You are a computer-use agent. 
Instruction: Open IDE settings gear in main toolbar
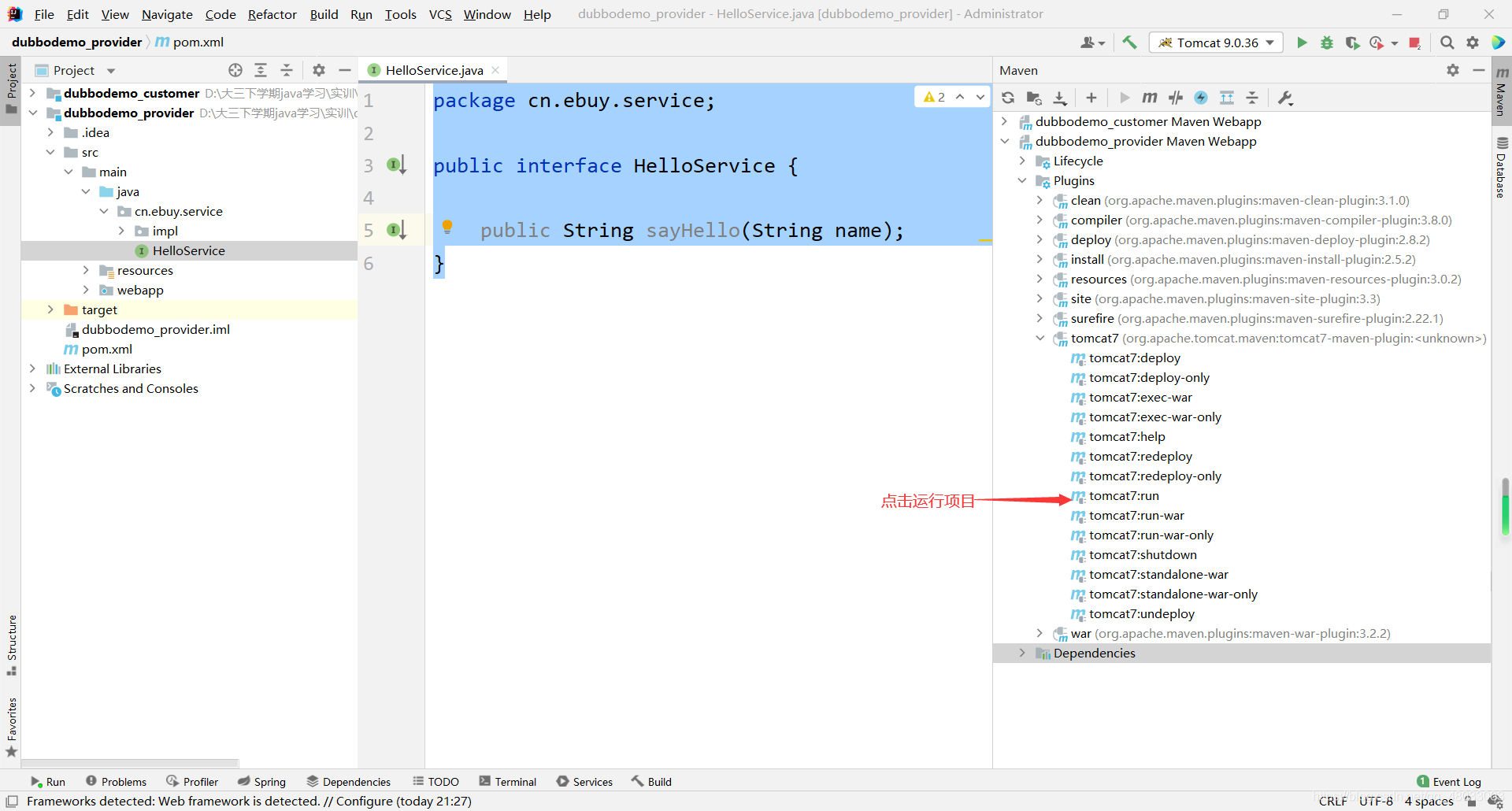tap(1472, 43)
